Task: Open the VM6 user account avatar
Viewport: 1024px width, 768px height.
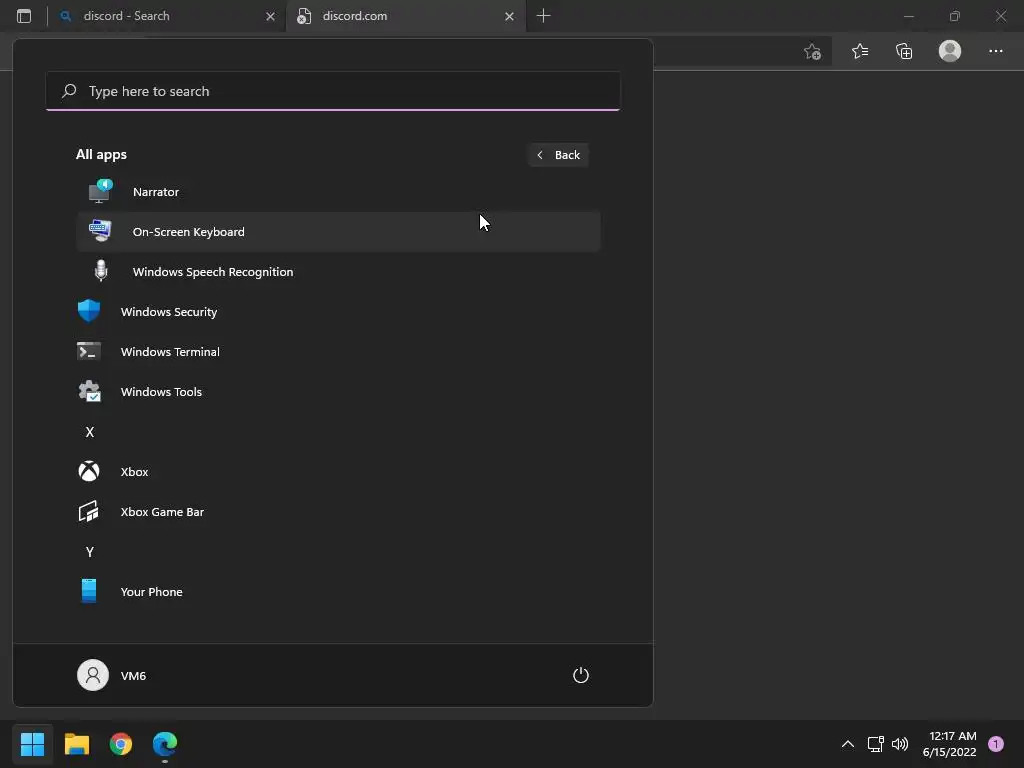Action: [x=93, y=675]
